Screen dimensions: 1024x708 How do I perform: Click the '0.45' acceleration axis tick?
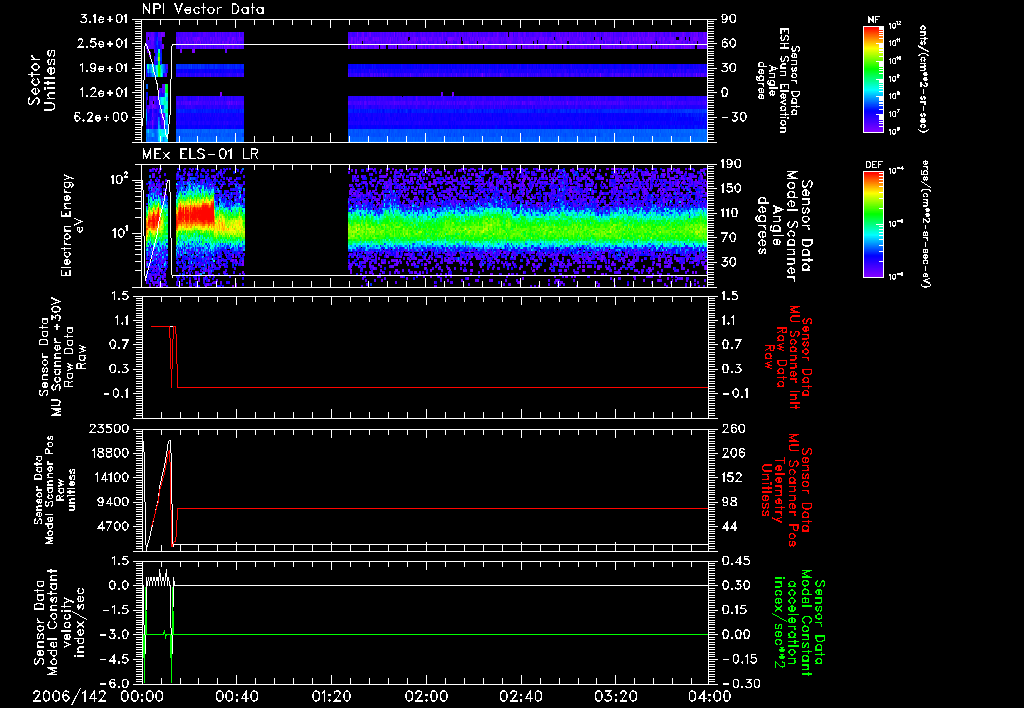735,560
